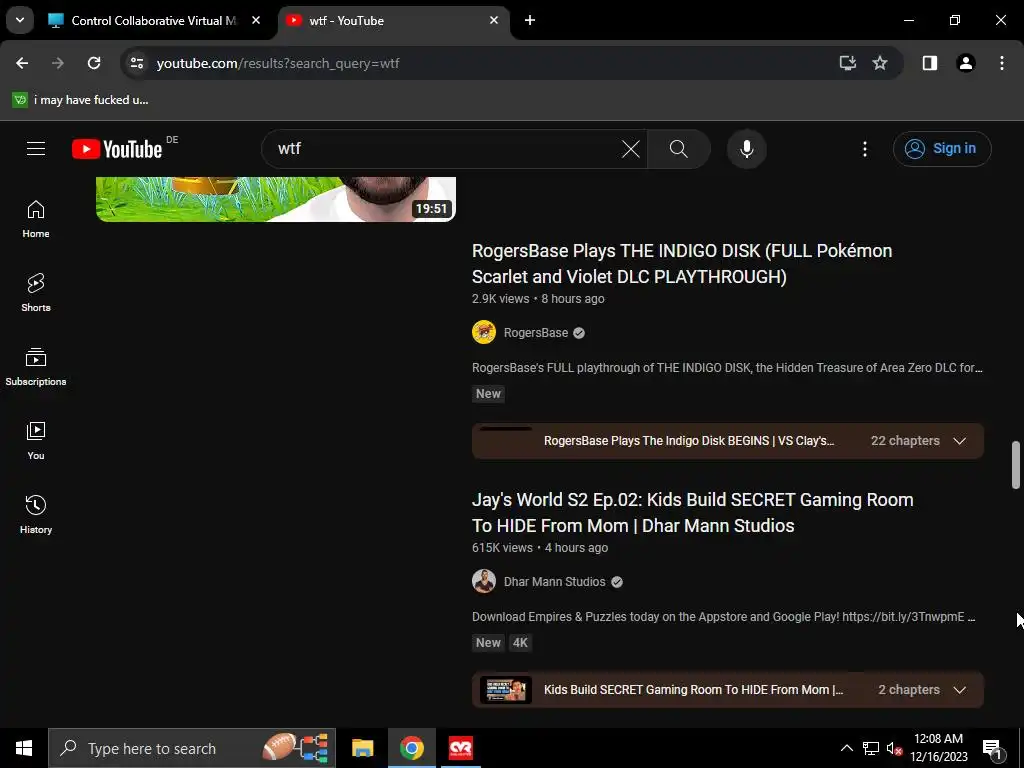Click the magnifier search button
This screenshot has height=768, width=1024.
pos(679,149)
